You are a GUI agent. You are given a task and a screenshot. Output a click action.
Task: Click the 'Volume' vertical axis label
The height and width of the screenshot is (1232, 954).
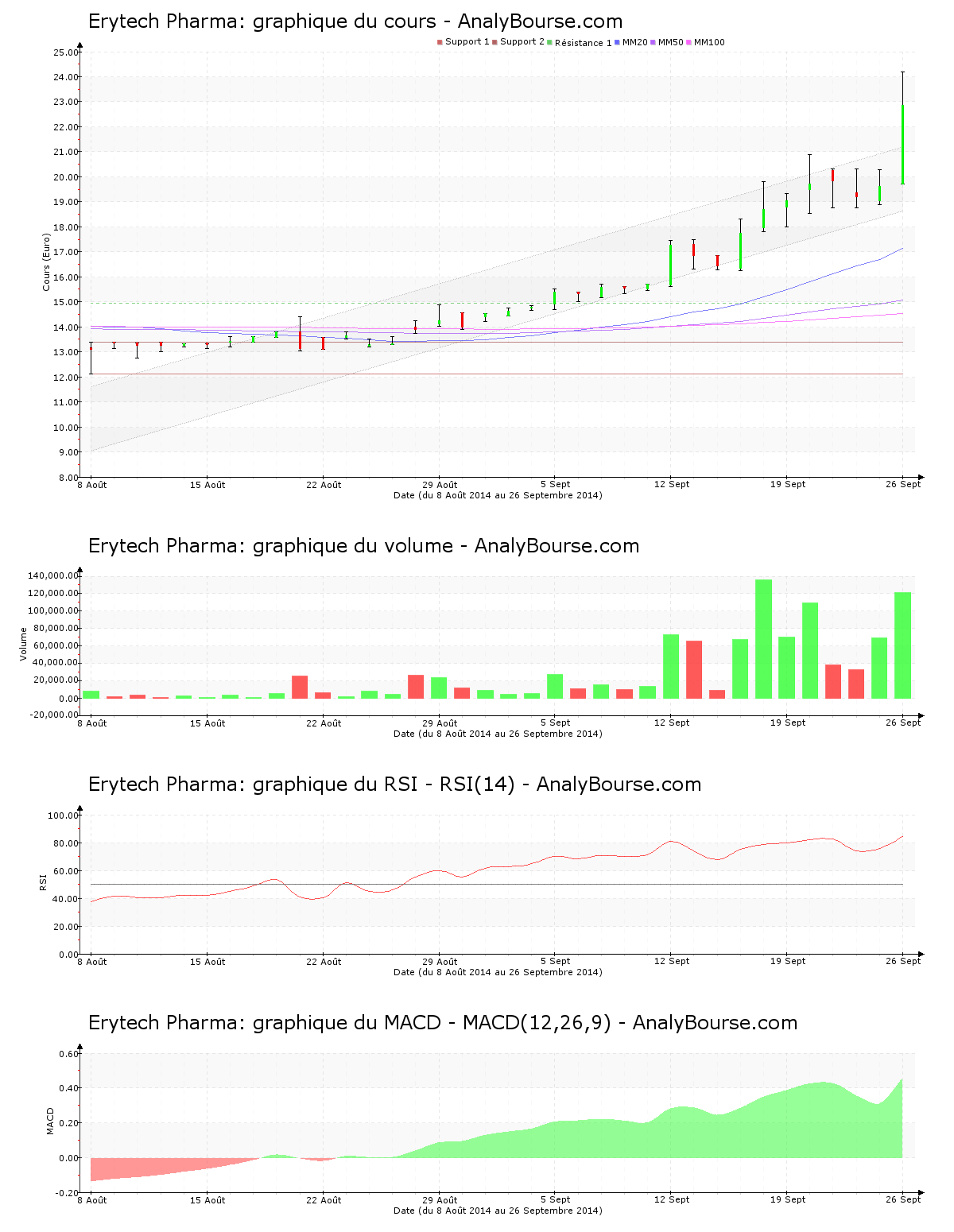pos(24,645)
